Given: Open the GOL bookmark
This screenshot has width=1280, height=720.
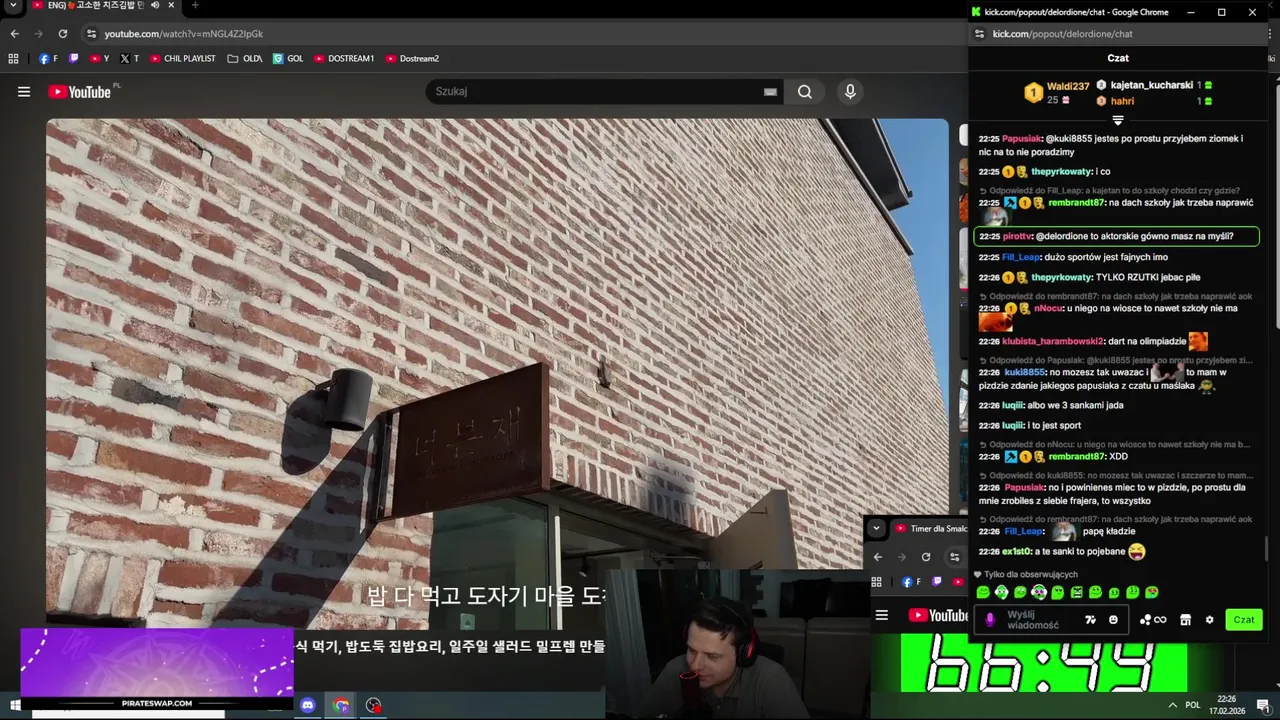Looking at the screenshot, I should point(288,59).
